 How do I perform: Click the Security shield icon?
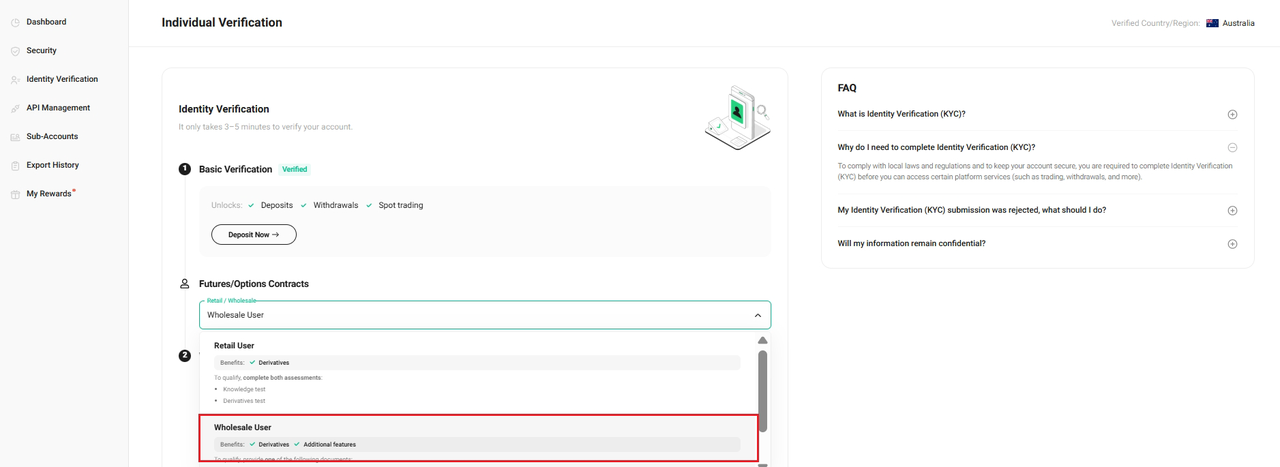click(15, 51)
